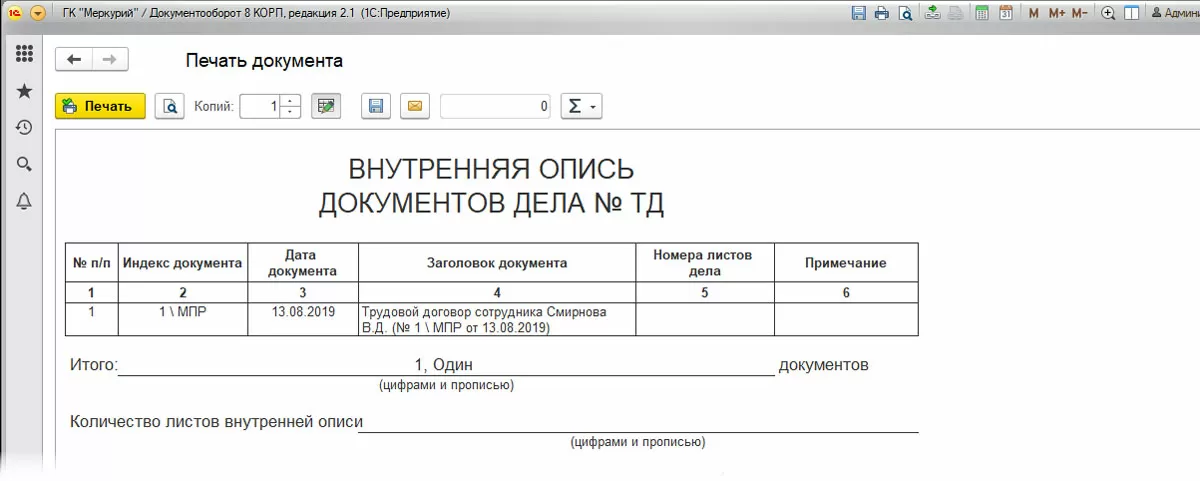This screenshot has width=1200, height=481.
Task: Open main menu dropdown arrow in title bar
Action: (38, 14)
